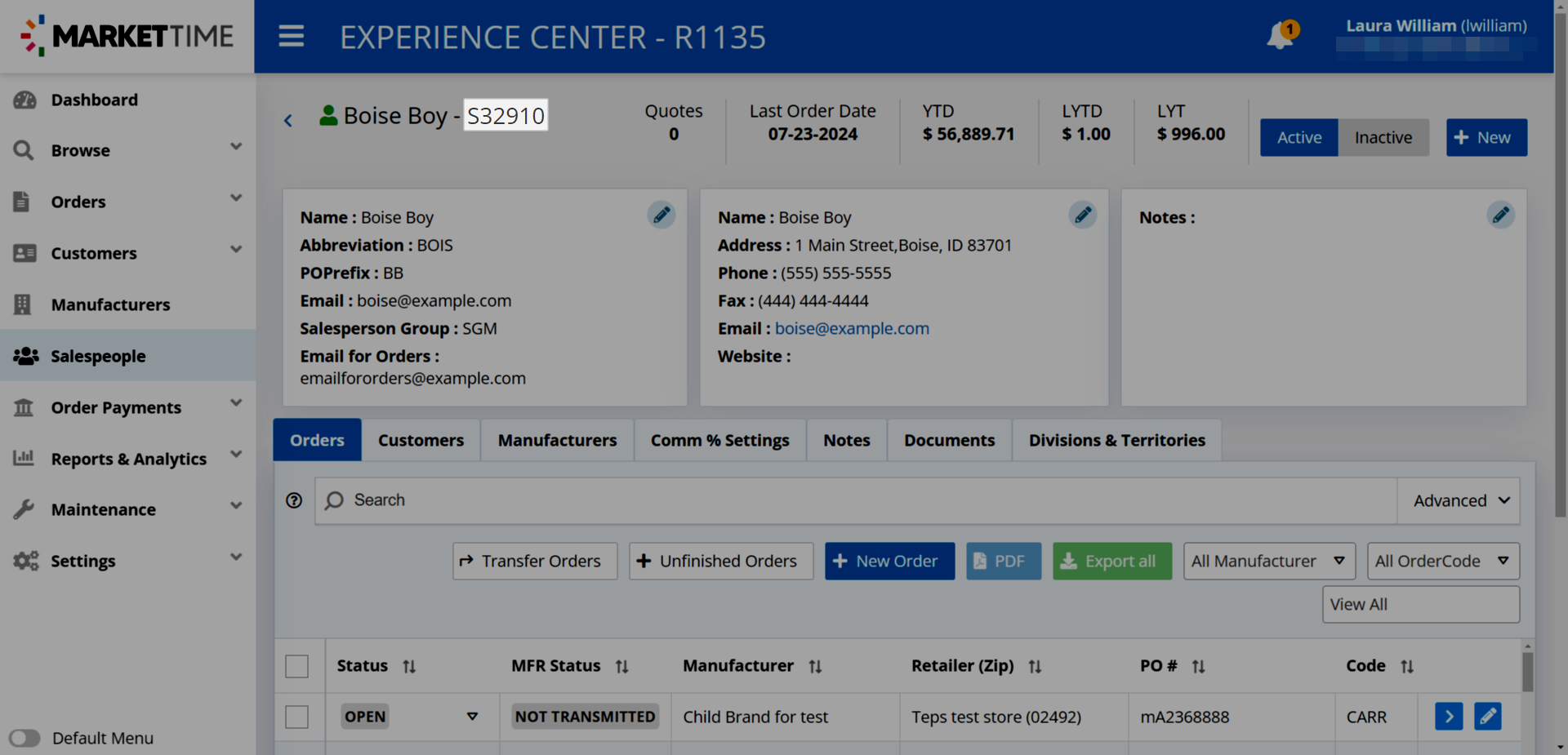1568x755 pixels.
Task: Click the Browse magnifier icon
Action: coord(24,150)
